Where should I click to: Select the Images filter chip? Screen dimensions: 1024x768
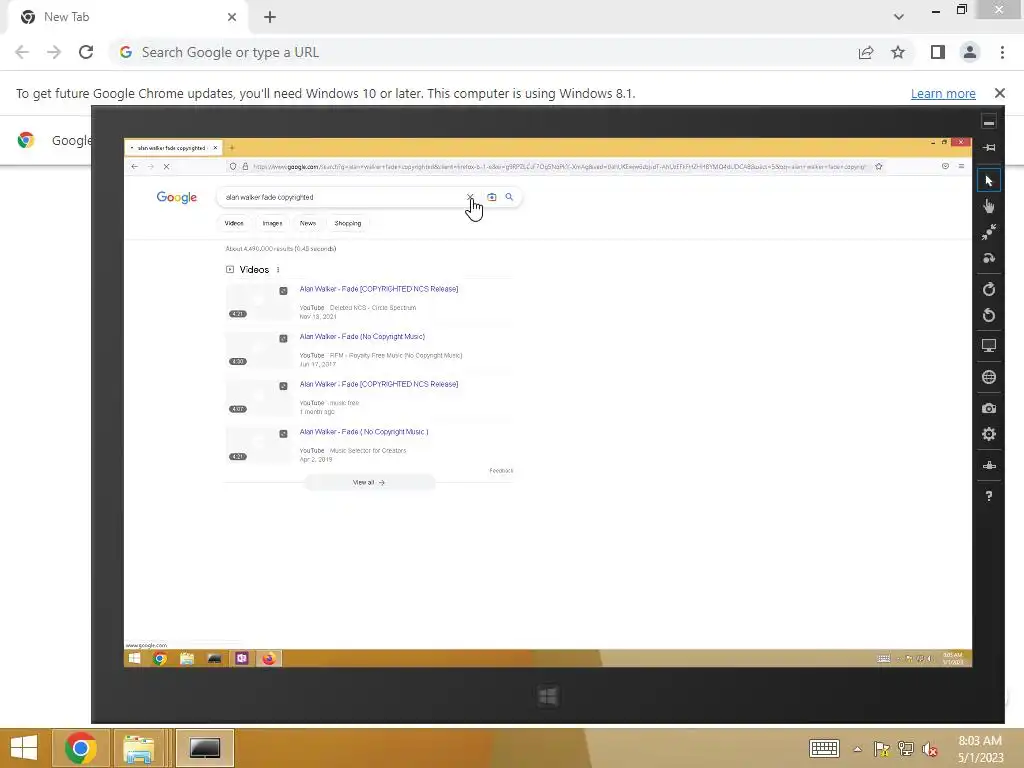tap(272, 223)
